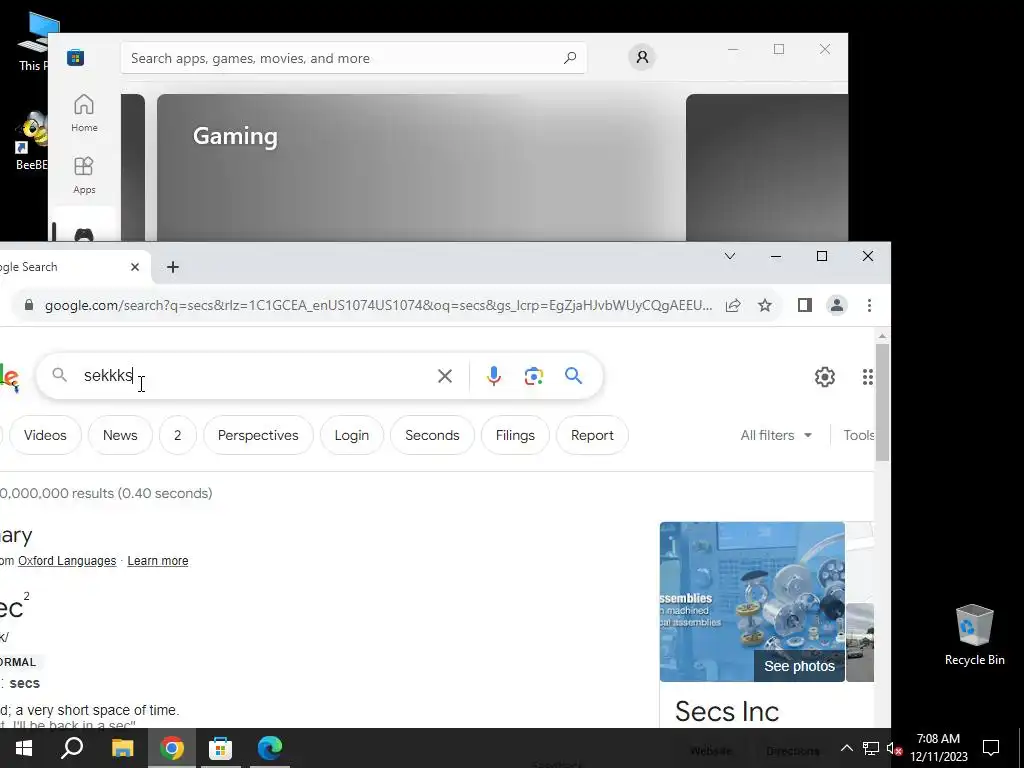The height and width of the screenshot is (768, 1024).
Task: Click the page vertical scrollbar thumb
Action: (882, 402)
